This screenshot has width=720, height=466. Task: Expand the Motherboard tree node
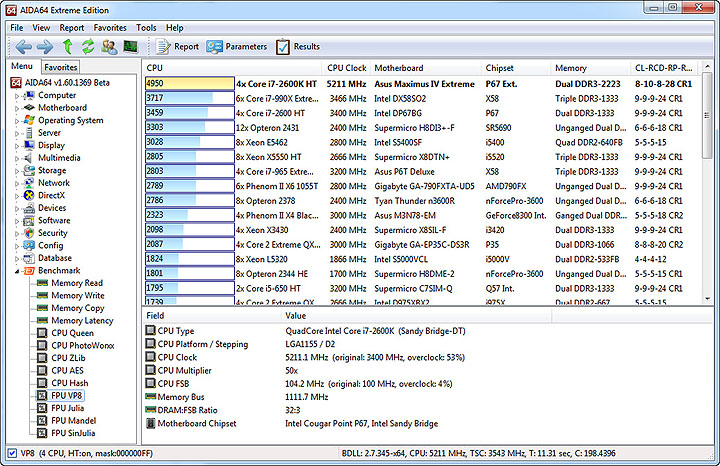[17, 108]
